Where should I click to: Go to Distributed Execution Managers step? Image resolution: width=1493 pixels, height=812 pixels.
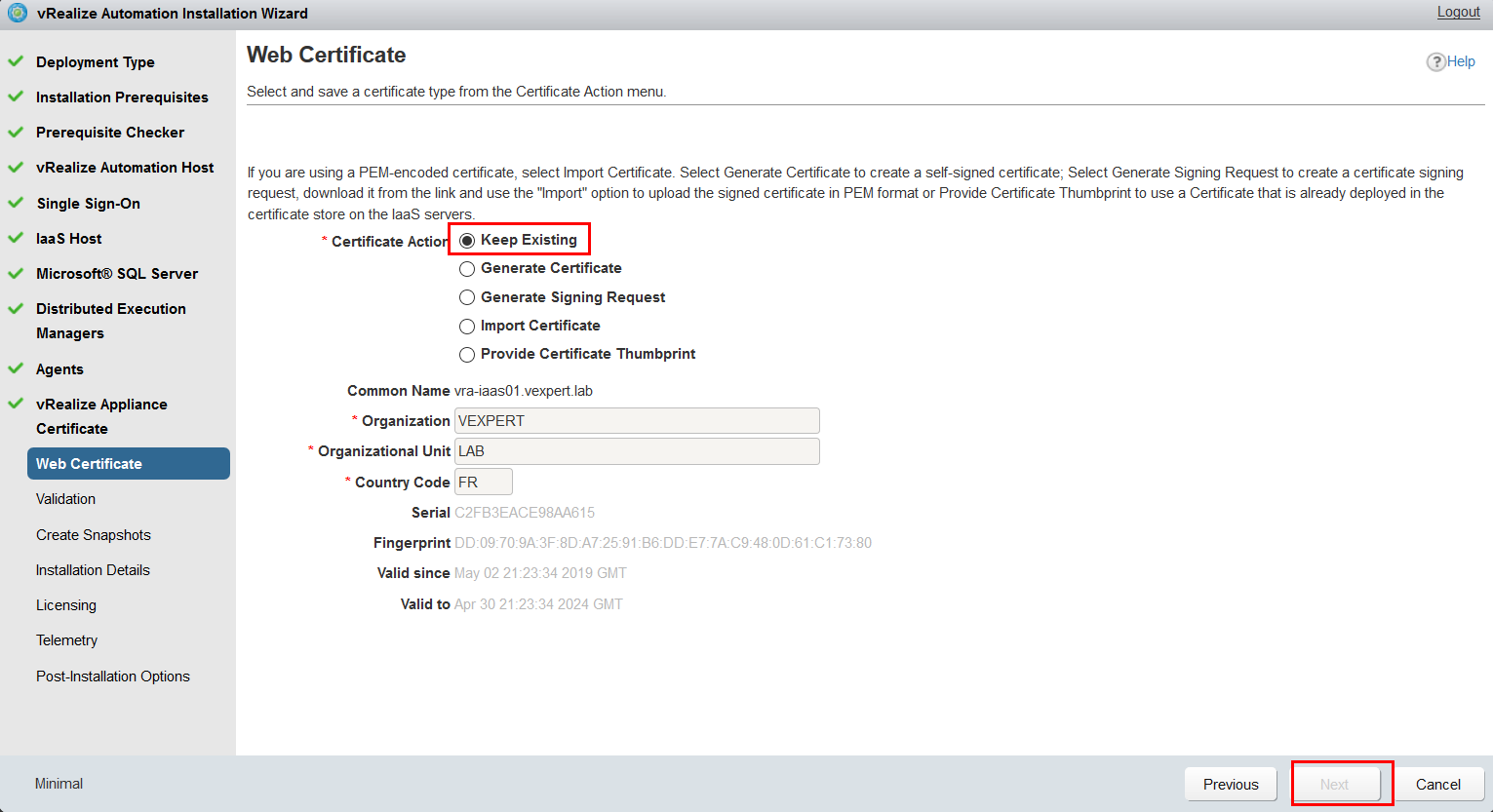click(x=111, y=321)
